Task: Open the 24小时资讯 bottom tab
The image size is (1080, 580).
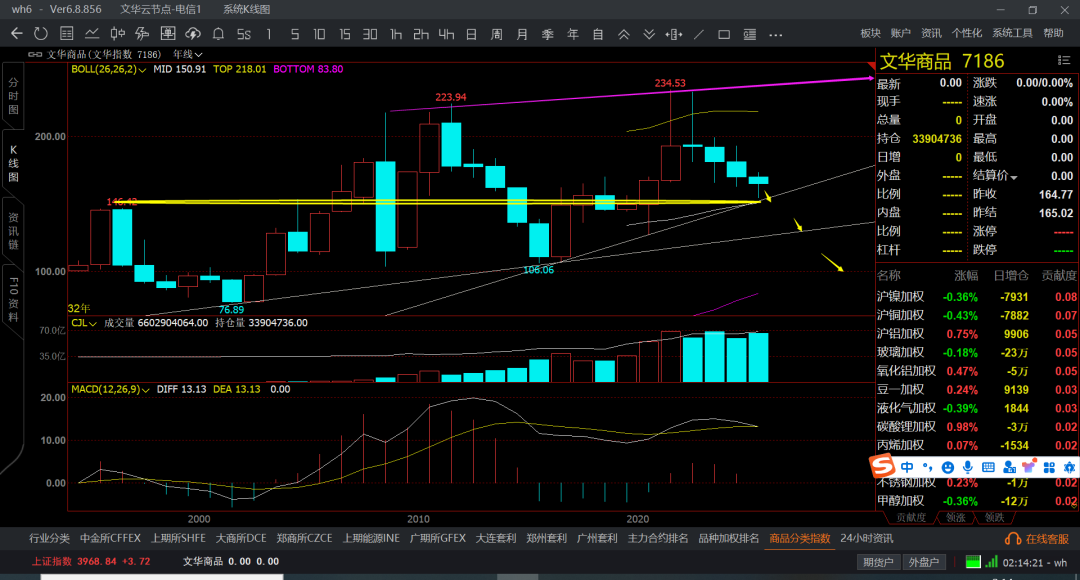Action: point(866,538)
